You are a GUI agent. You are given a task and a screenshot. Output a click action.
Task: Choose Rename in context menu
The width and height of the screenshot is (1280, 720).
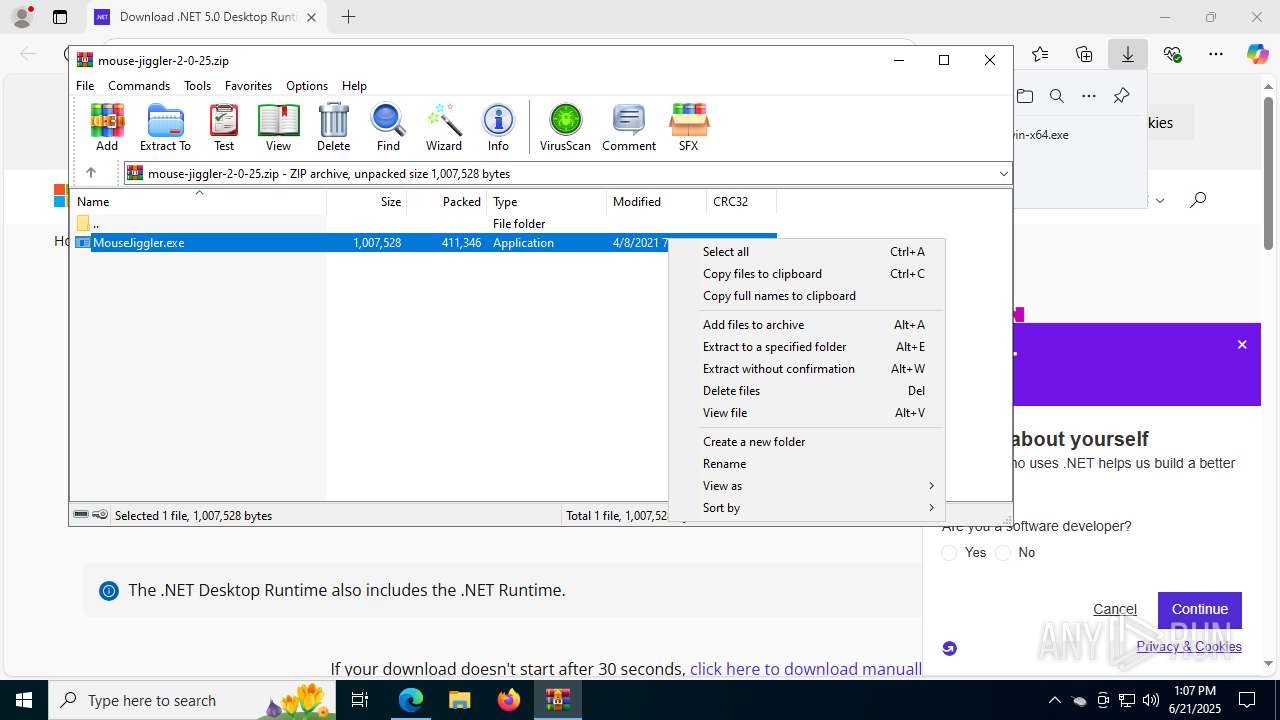click(x=807, y=464)
